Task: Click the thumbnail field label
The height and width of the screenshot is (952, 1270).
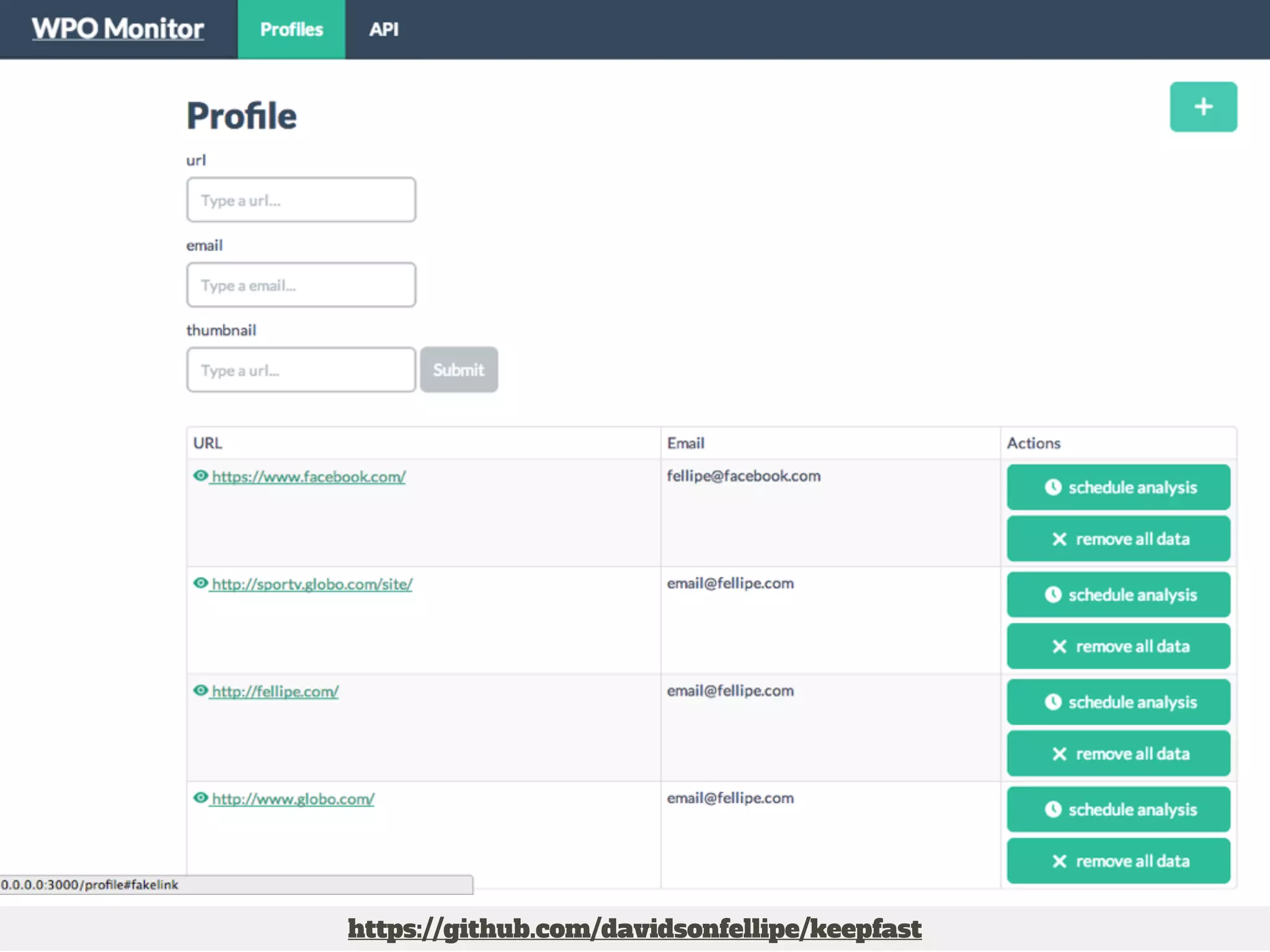Action: [221, 330]
